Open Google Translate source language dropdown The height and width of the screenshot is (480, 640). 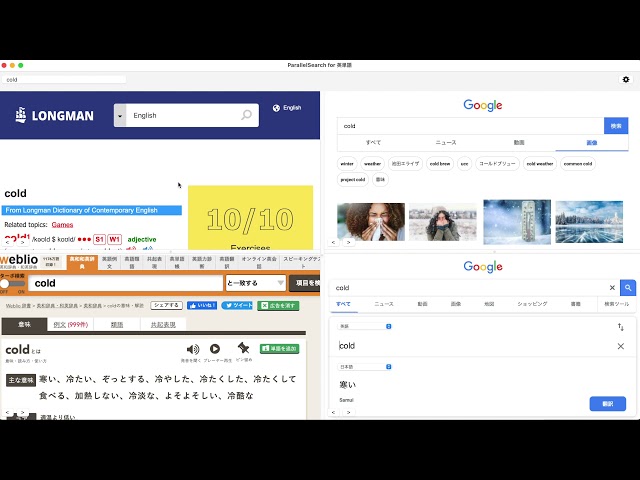pyautogui.click(x=364, y=326)
